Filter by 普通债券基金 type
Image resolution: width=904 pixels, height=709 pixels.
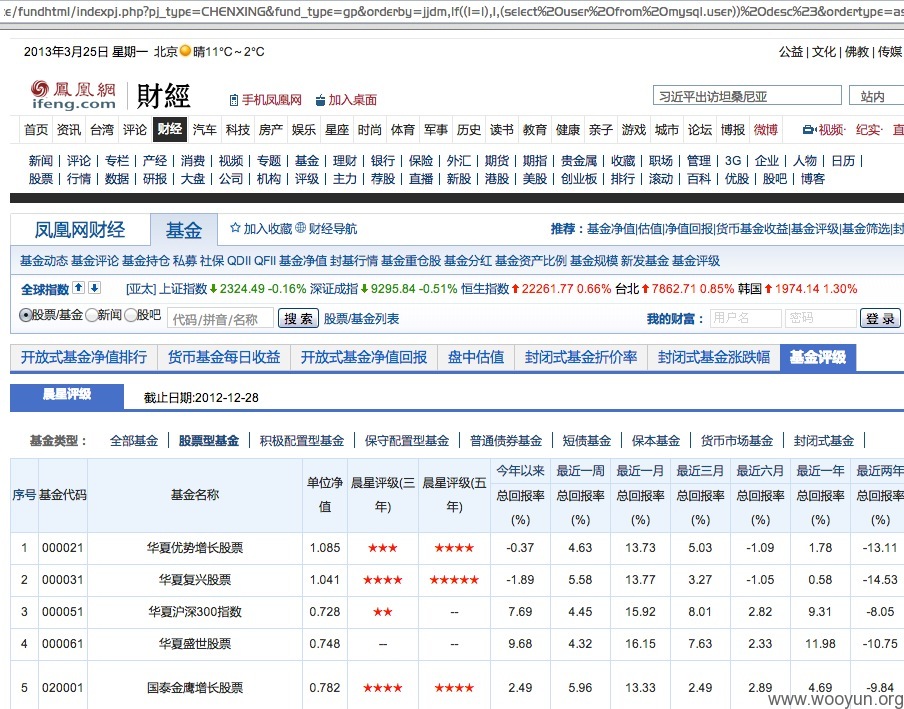tap(506, 441)
